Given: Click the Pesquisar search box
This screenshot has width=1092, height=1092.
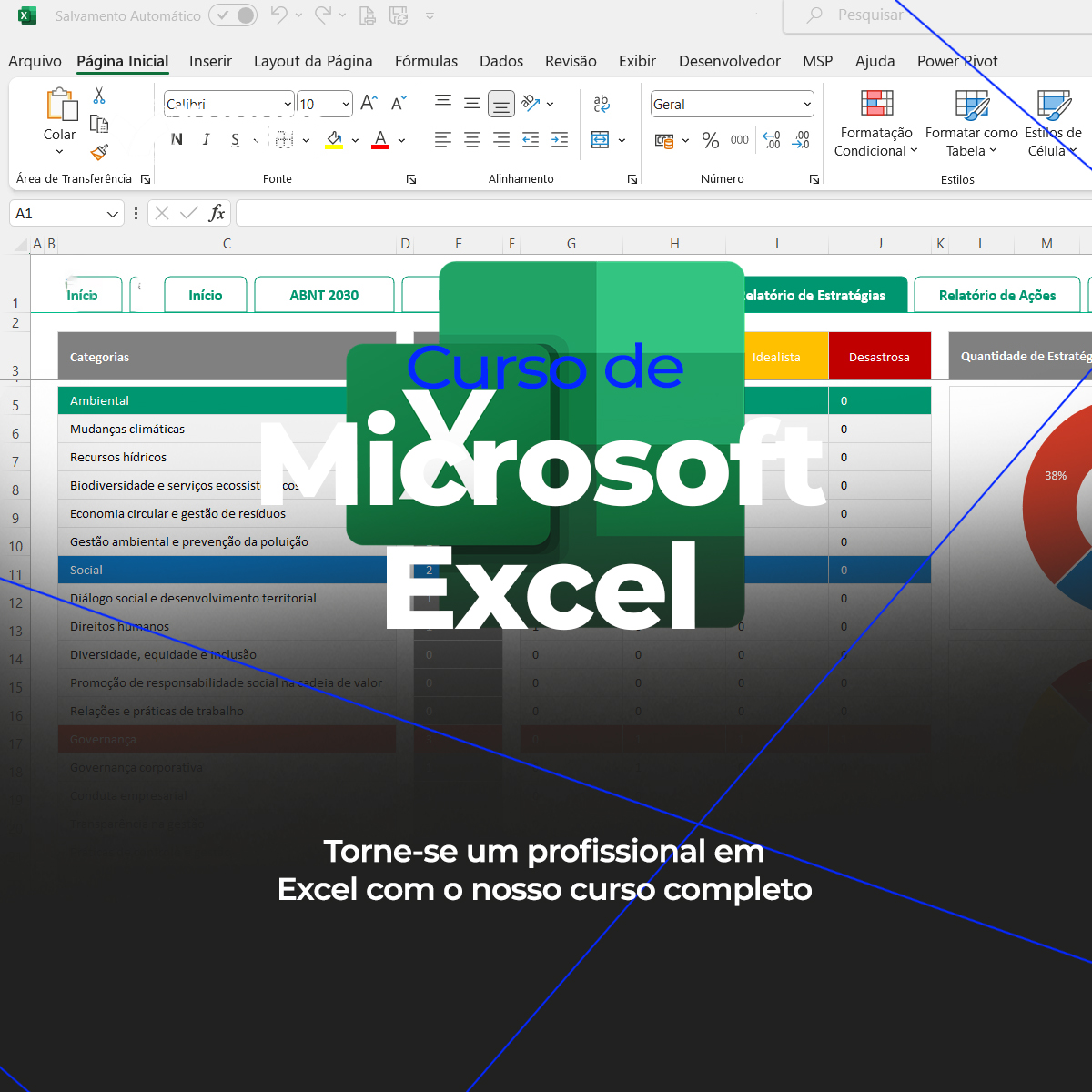Looking at the screenshot, I should click(937, 15).
